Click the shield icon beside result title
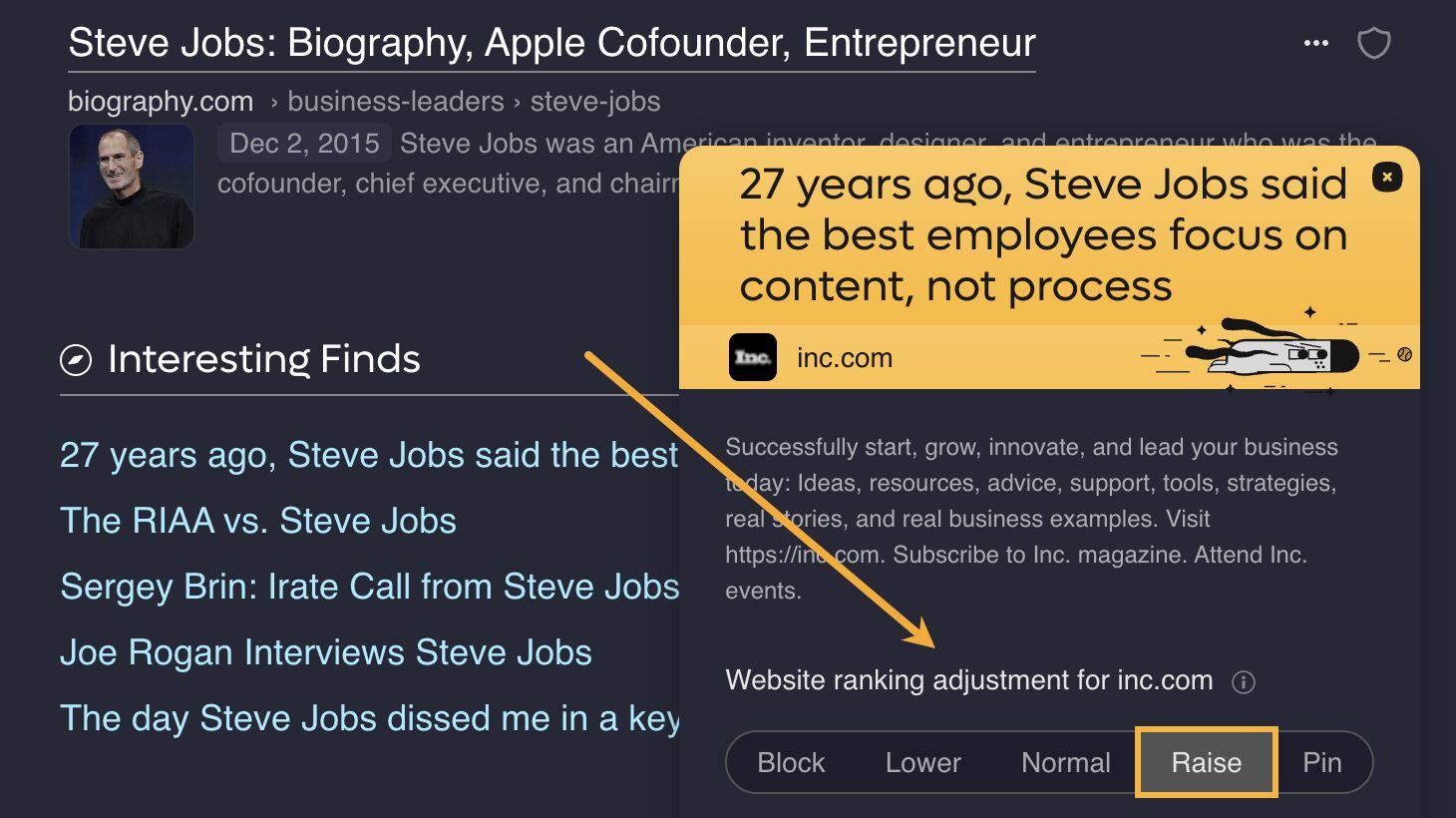This screenshot has height=818, width=1456. coord(1373,43)
